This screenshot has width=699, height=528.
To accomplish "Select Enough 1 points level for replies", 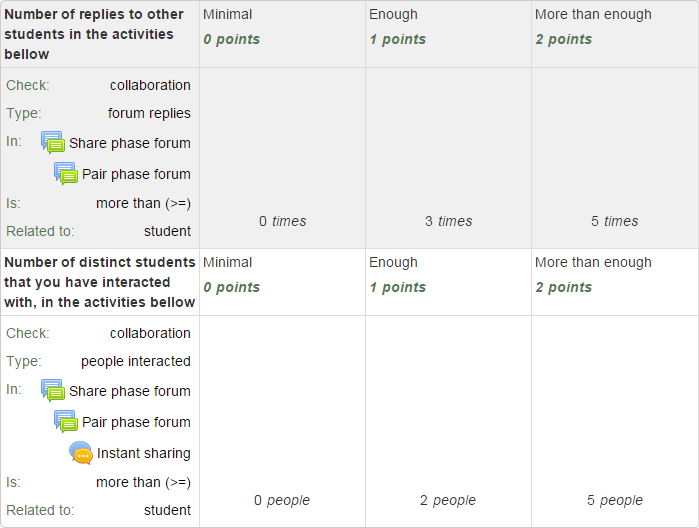I will click(x=448, y=34).
